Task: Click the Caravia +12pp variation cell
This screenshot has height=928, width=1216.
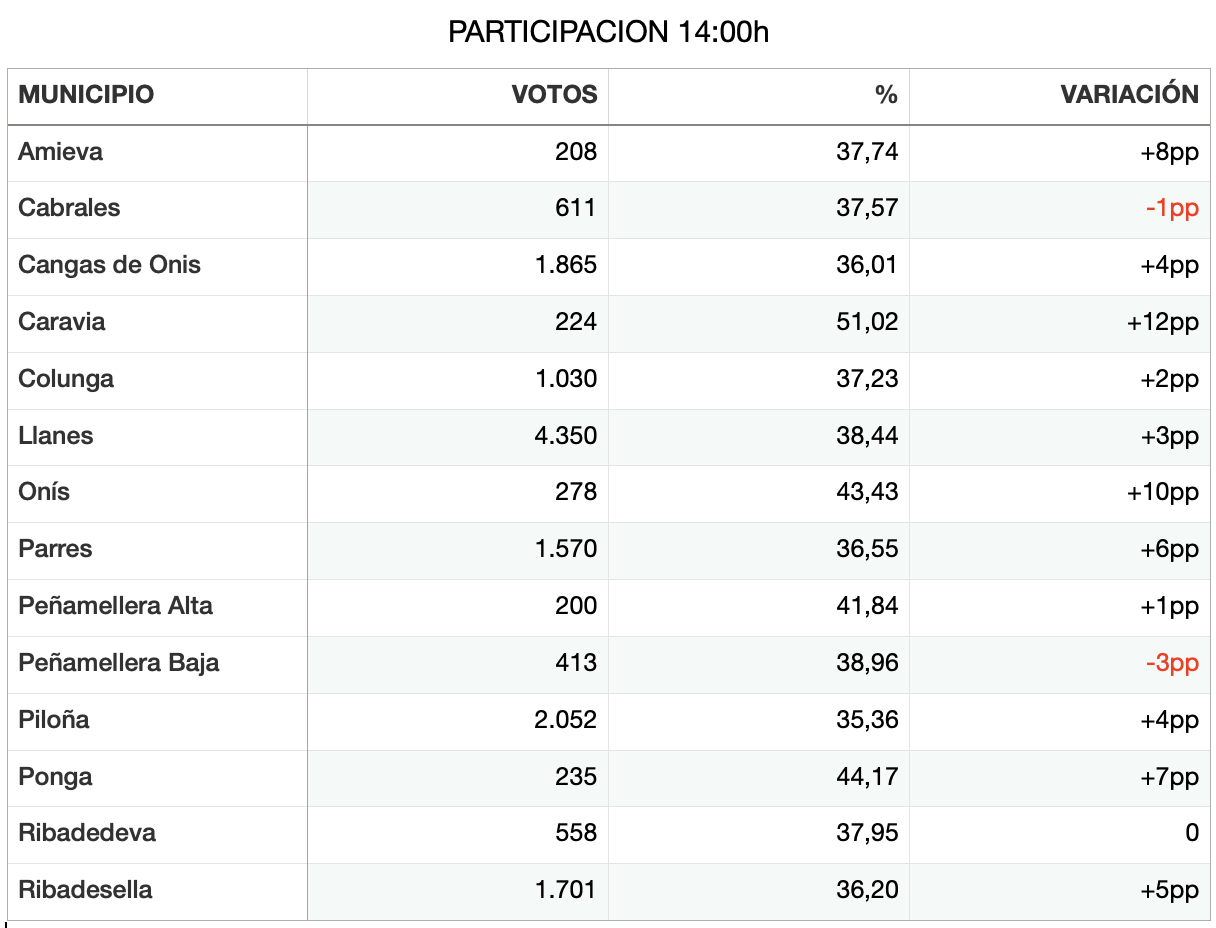Action: tap(1060, 323)
